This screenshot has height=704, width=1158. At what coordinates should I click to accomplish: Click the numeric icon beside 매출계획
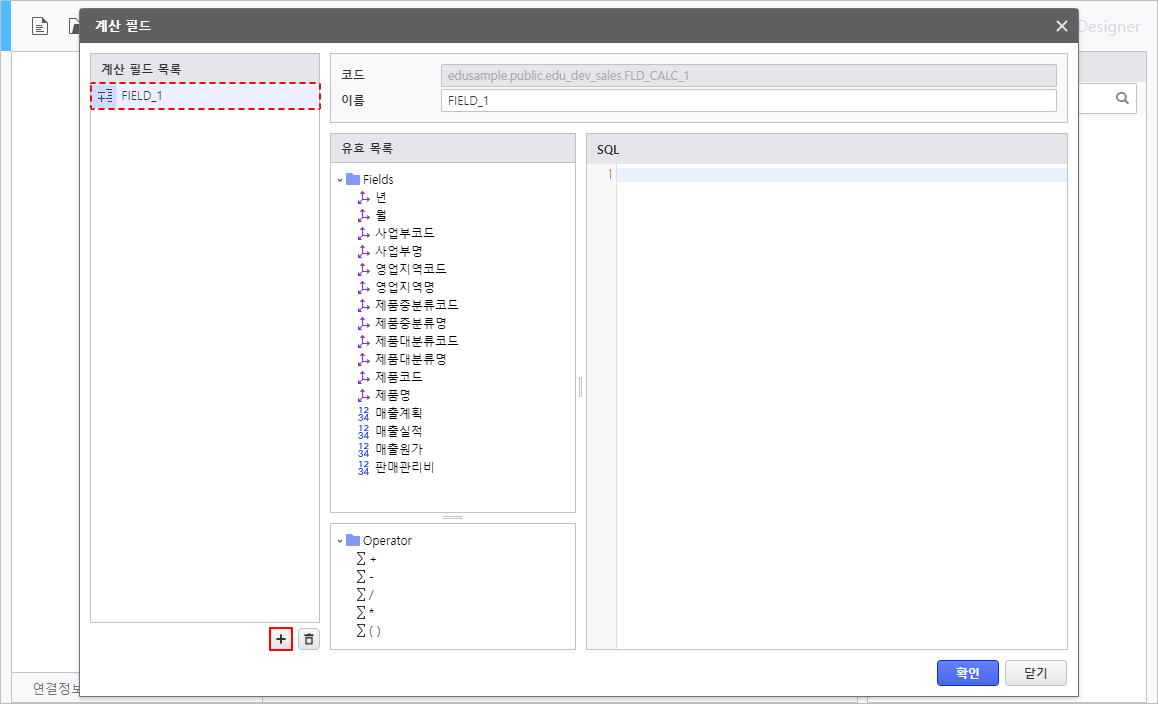pyautogui.click(x=363, y=413)
